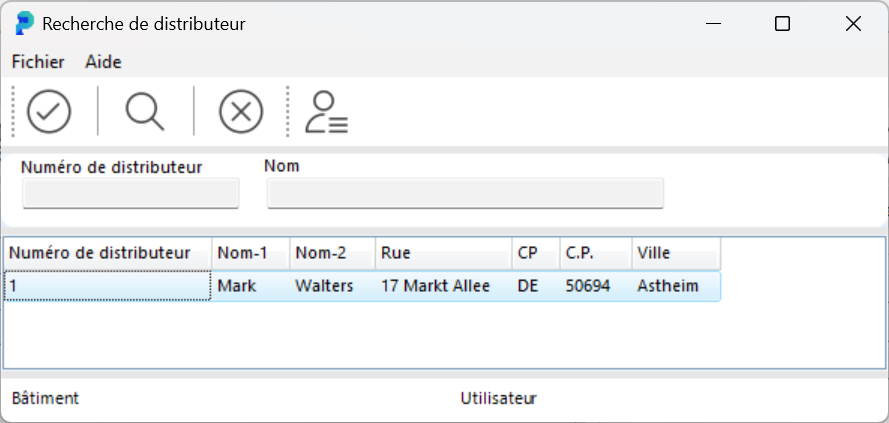
Task: Click the Rue column header
Action: [x=443, y=253]
